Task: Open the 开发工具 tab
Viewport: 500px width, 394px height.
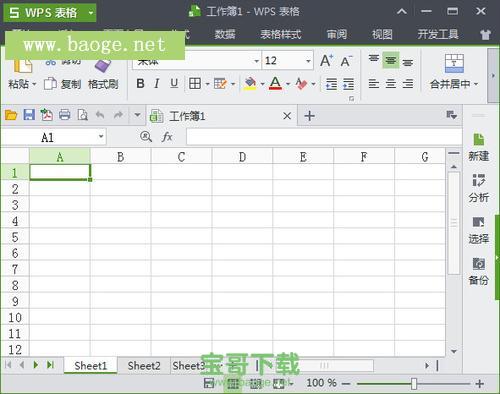Action: point(438,34)
